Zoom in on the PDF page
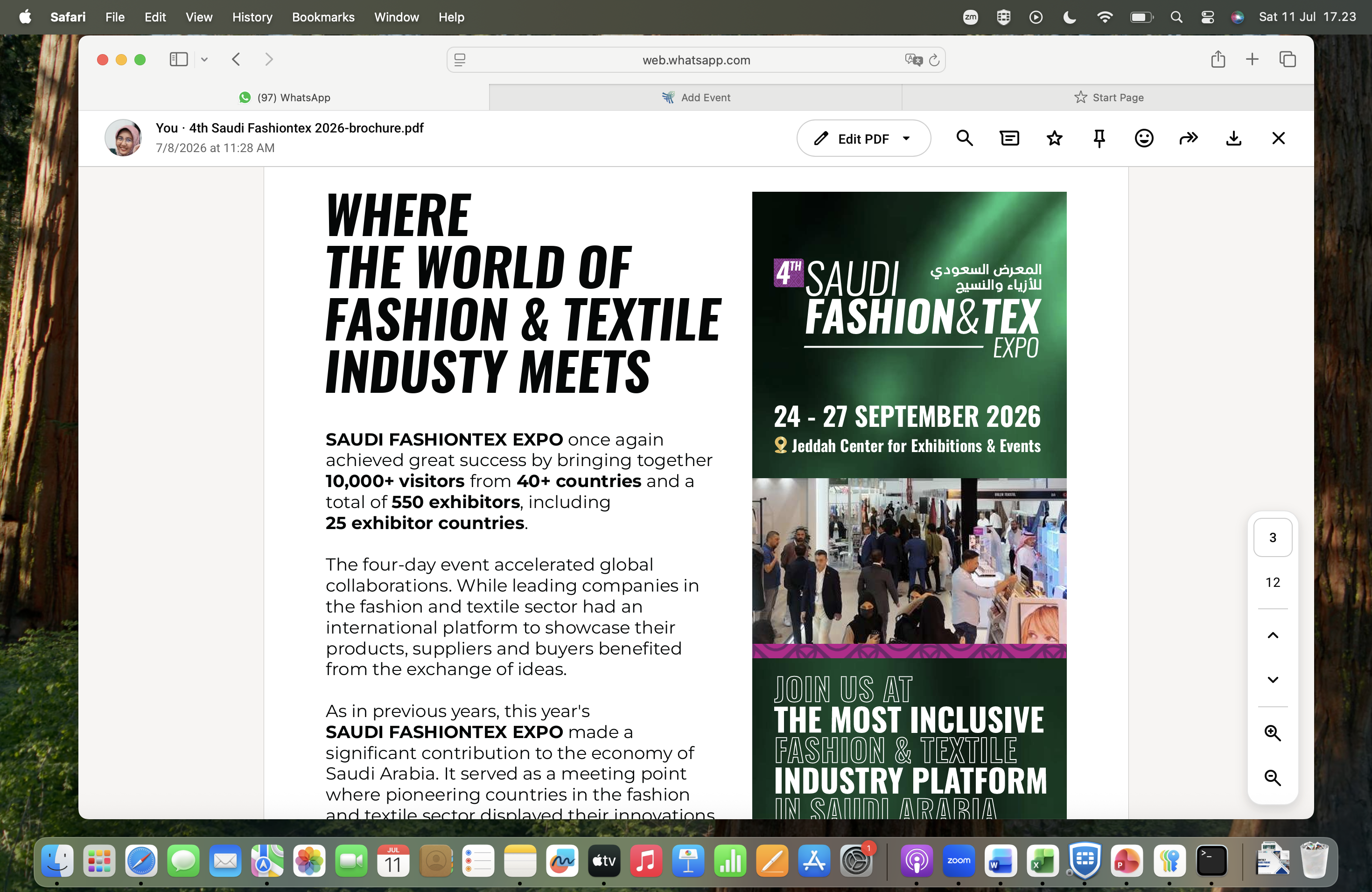 [x=1273, y=733]
